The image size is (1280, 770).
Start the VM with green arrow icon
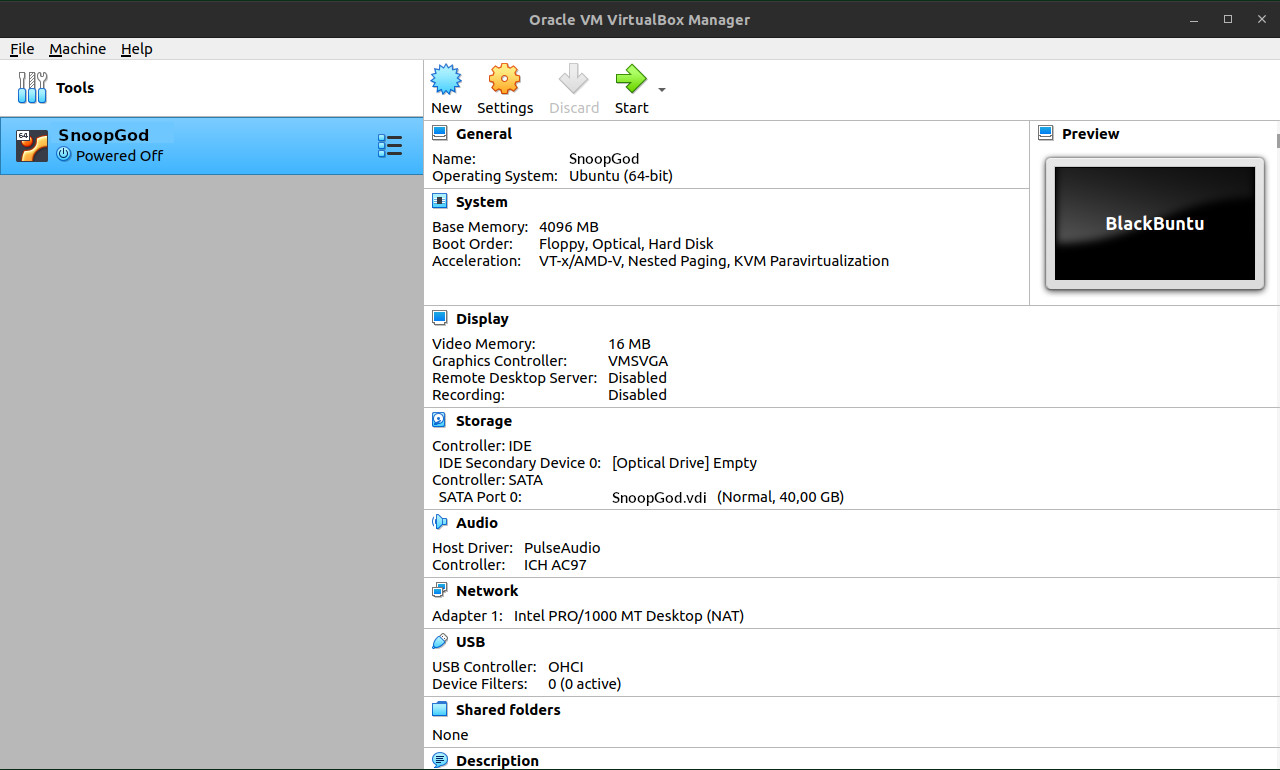tap(631, 79)
